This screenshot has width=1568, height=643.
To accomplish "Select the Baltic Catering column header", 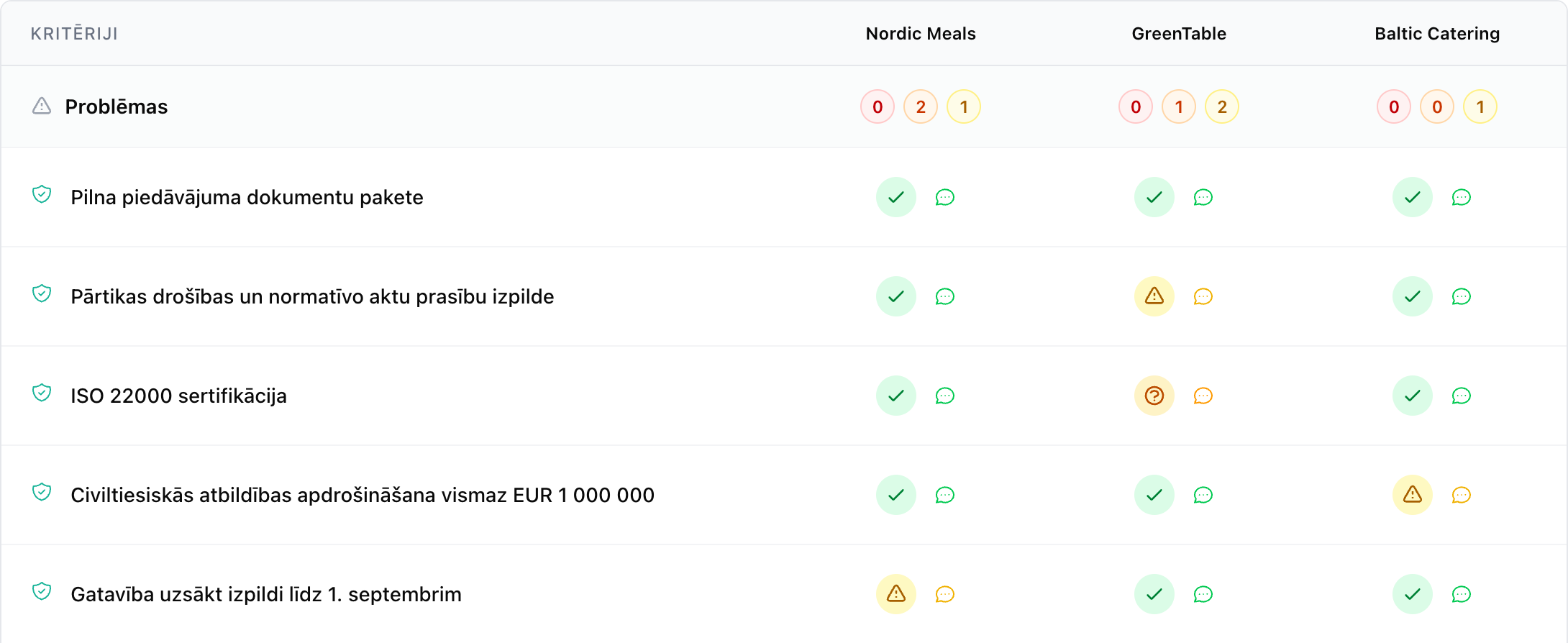I will coord(1436,34).
